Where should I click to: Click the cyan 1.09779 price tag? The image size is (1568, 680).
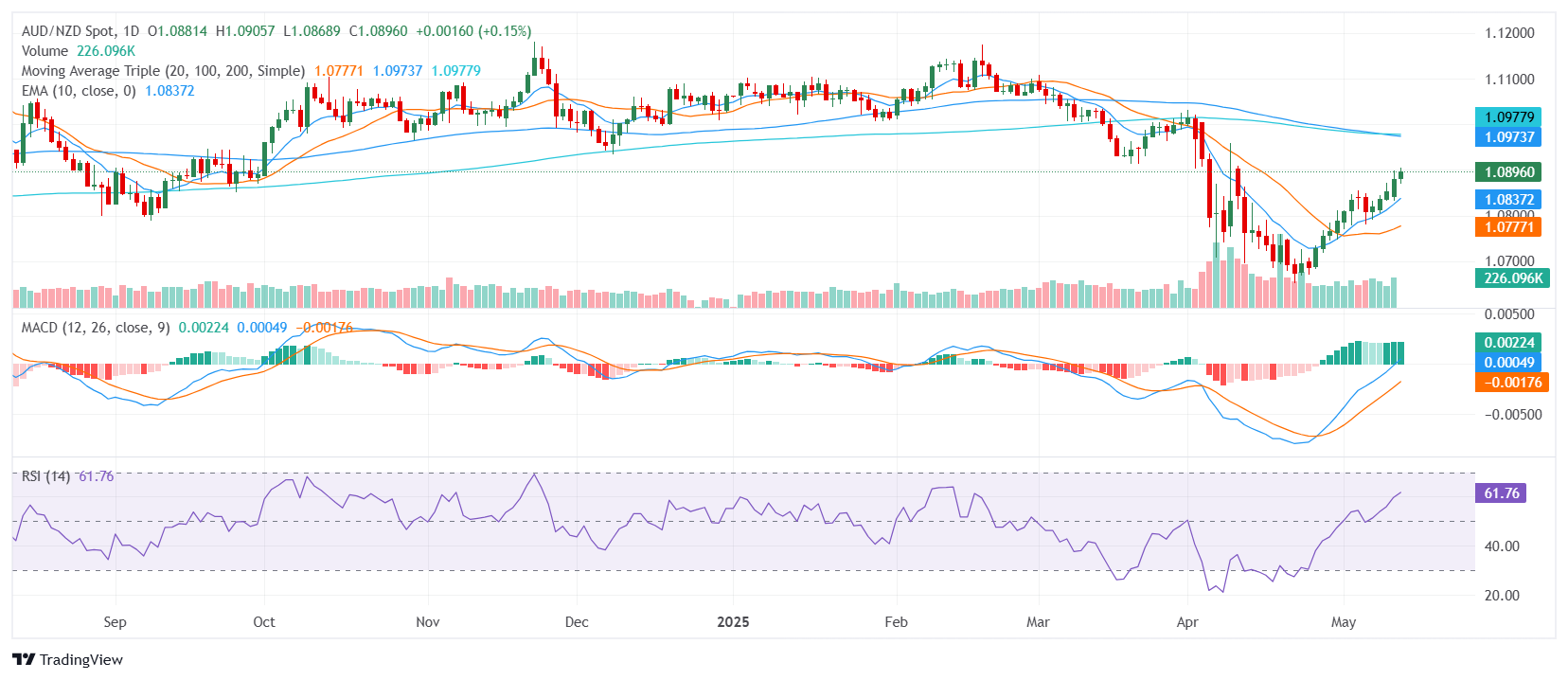[1509, 117]
